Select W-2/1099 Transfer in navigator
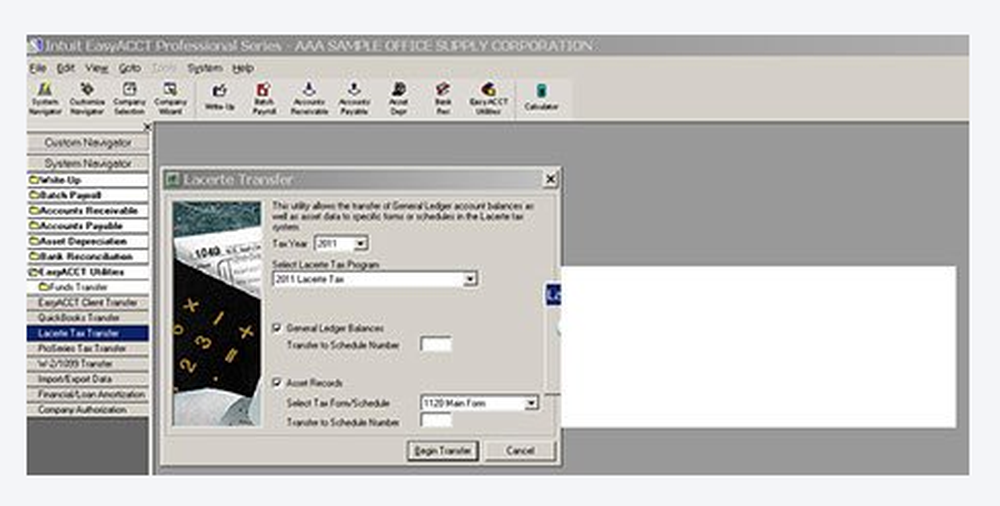This screenshot has height=506, width=1000. [x=87, y=364]
